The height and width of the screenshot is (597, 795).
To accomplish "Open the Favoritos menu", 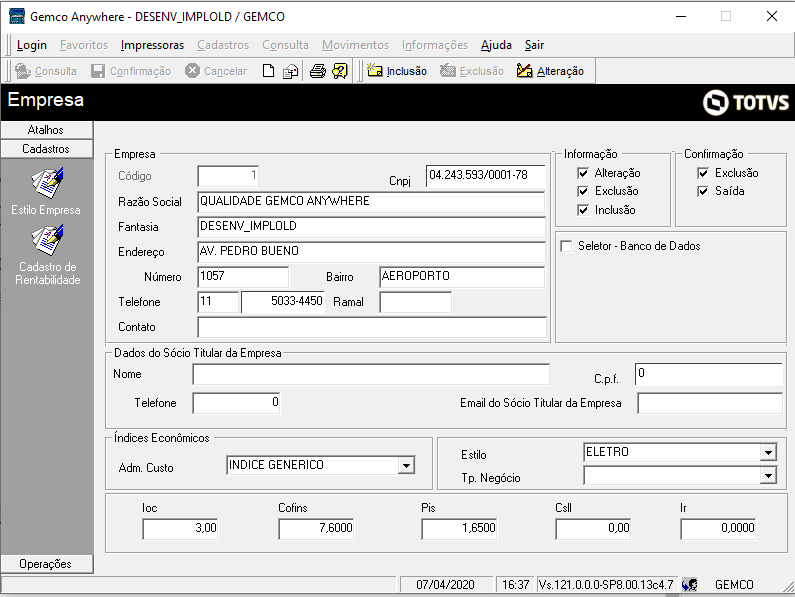I will [x=84, y=45].
